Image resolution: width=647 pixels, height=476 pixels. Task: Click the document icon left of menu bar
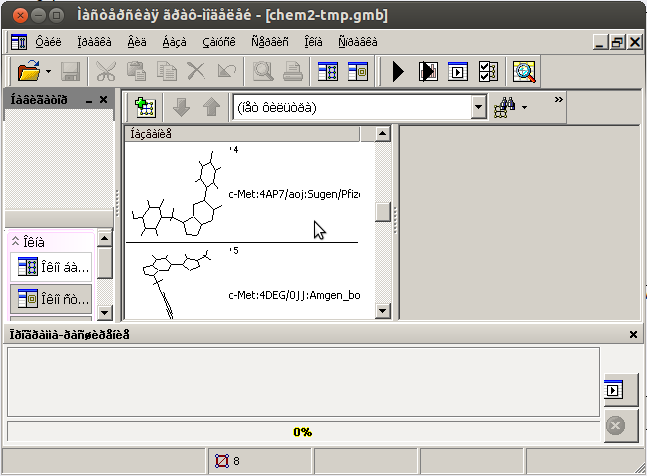(x=19, y=42)
